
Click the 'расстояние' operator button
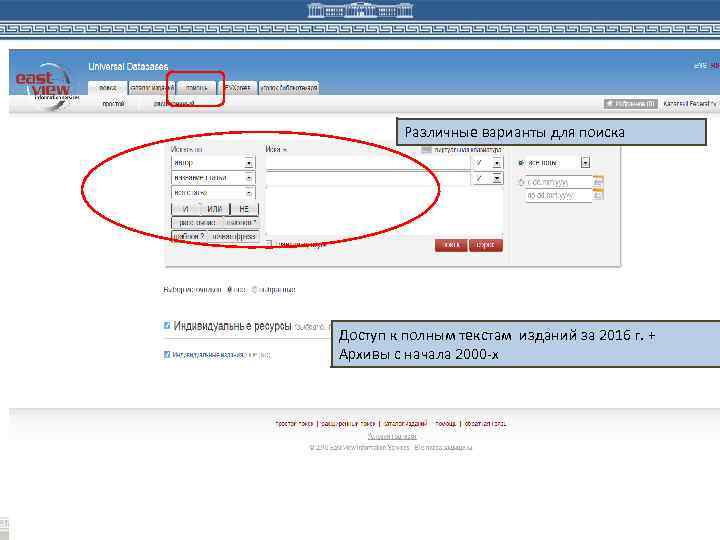[197, 223]
